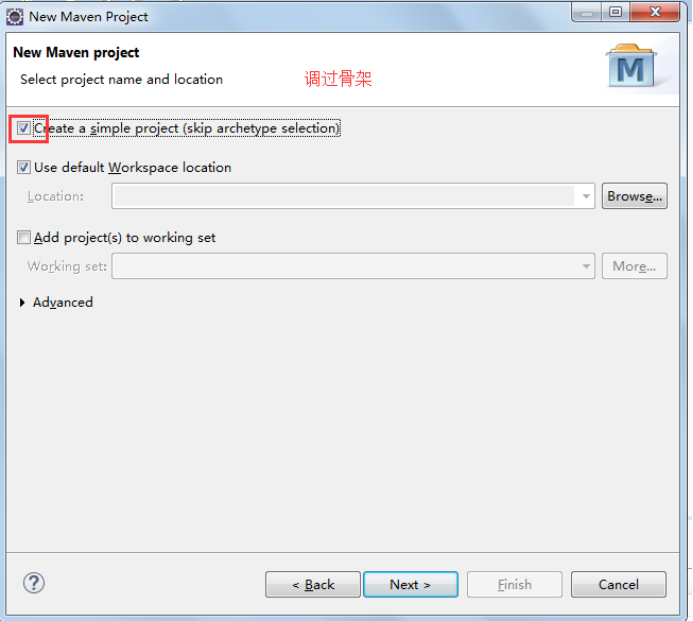Close the New Maven Project dialog
Screen dimensions: 693x621
pyautogui.click(x=655, y=12)
